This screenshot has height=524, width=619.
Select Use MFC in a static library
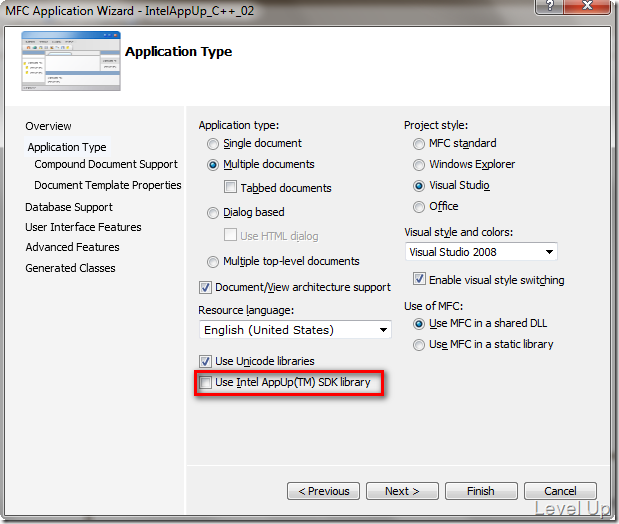click(x=418, y=345)
